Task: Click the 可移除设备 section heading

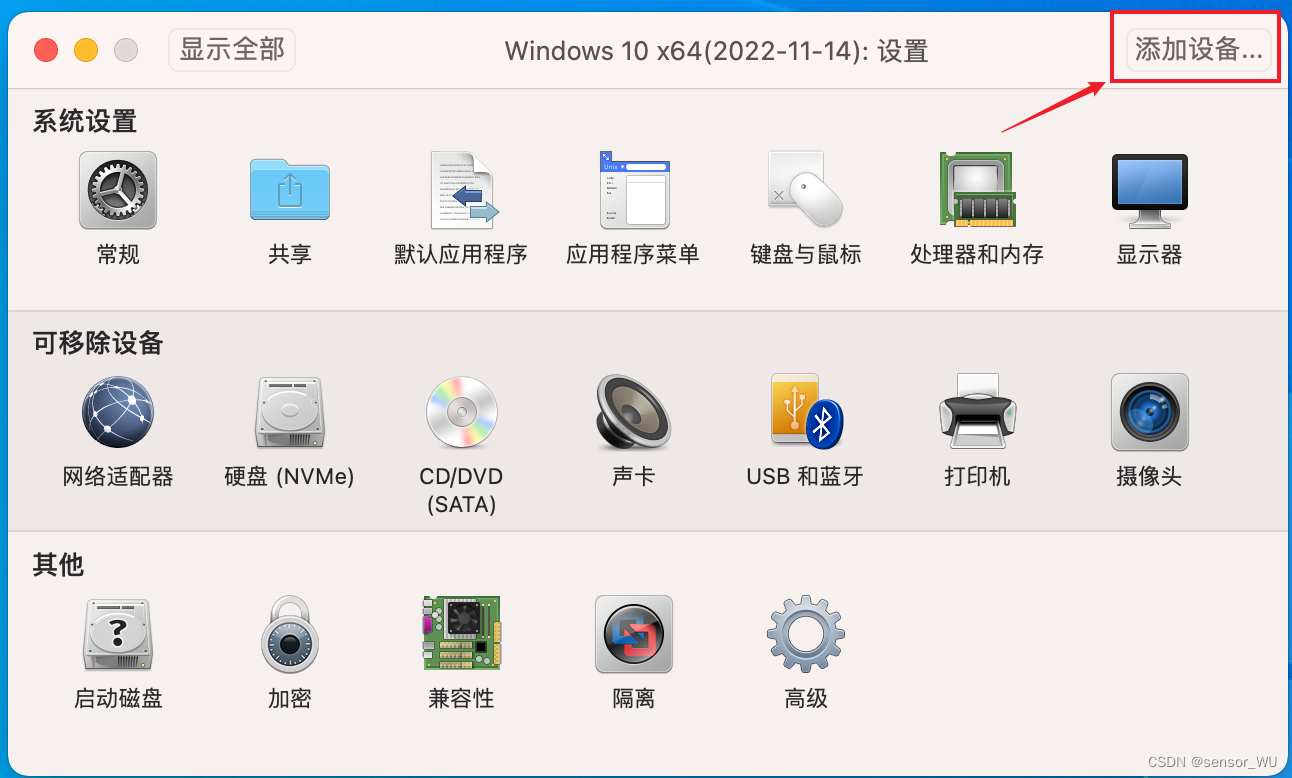Action: pos(98,344)
